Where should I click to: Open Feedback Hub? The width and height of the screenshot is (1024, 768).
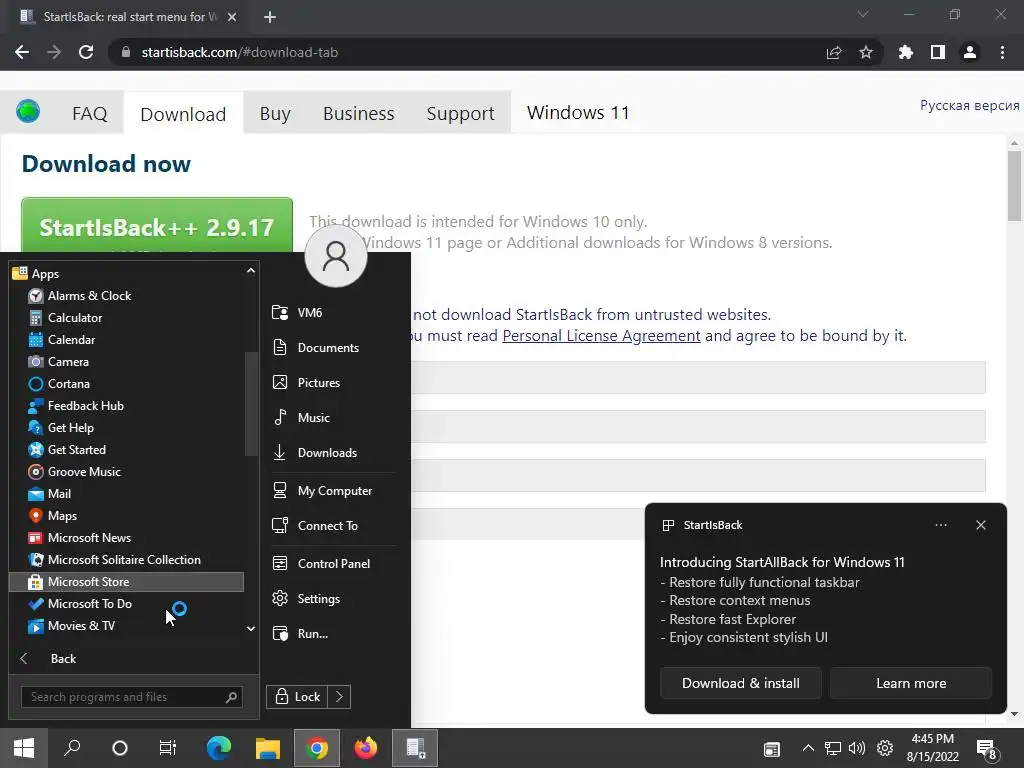(76, 406)
